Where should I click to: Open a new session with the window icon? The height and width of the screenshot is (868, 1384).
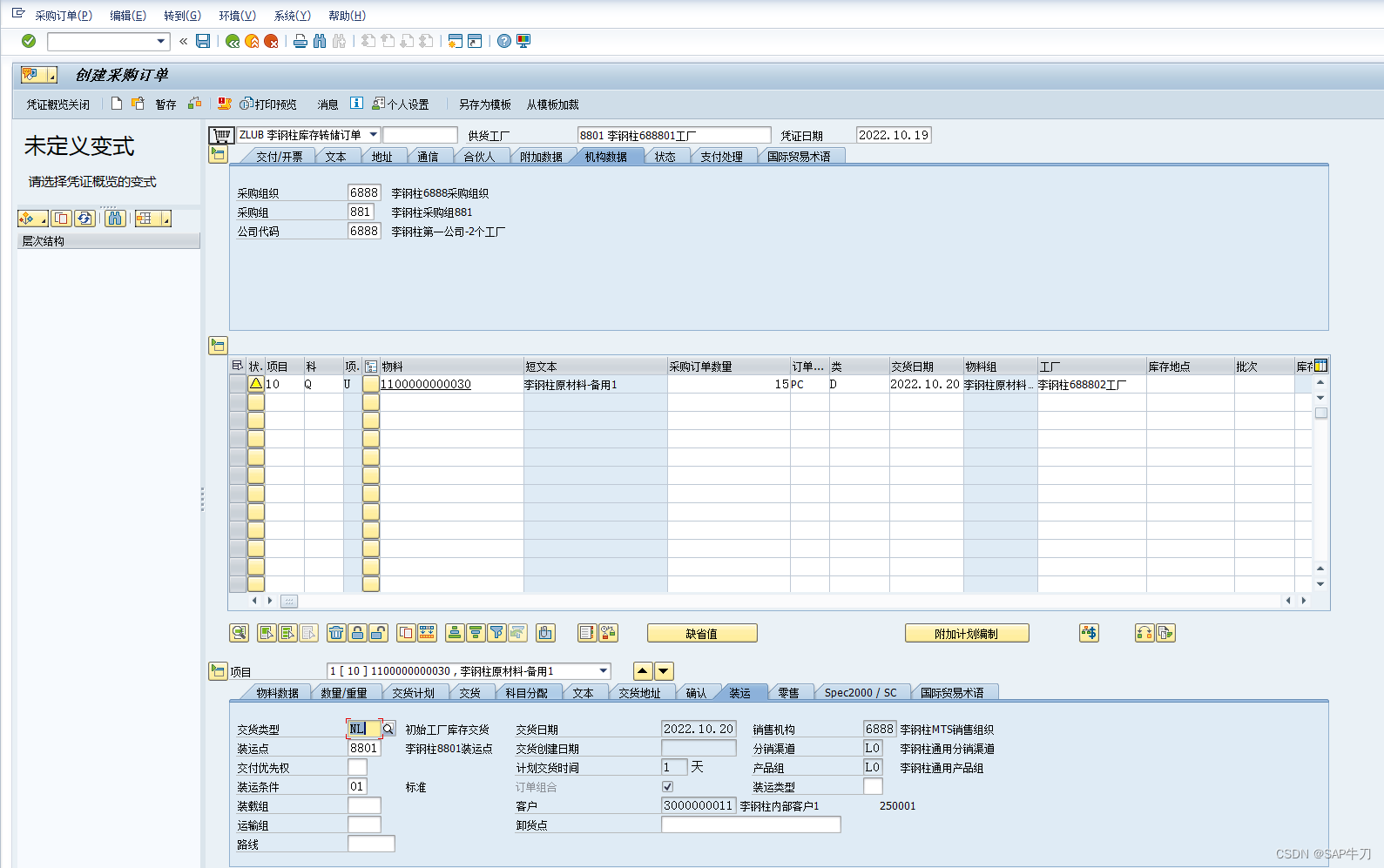(456, 41)
